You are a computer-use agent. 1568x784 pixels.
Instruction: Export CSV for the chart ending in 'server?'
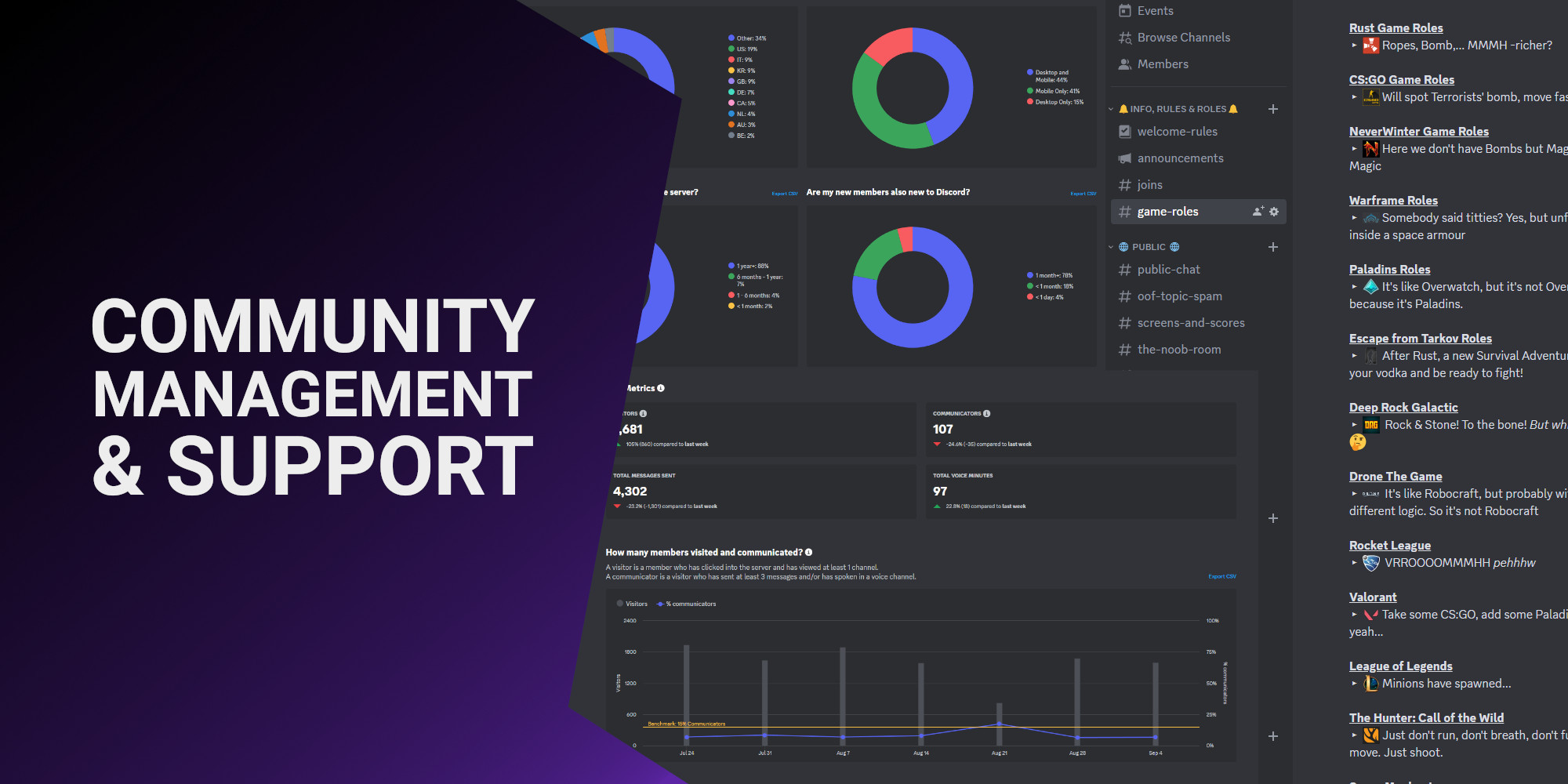[x=784, y=194]
